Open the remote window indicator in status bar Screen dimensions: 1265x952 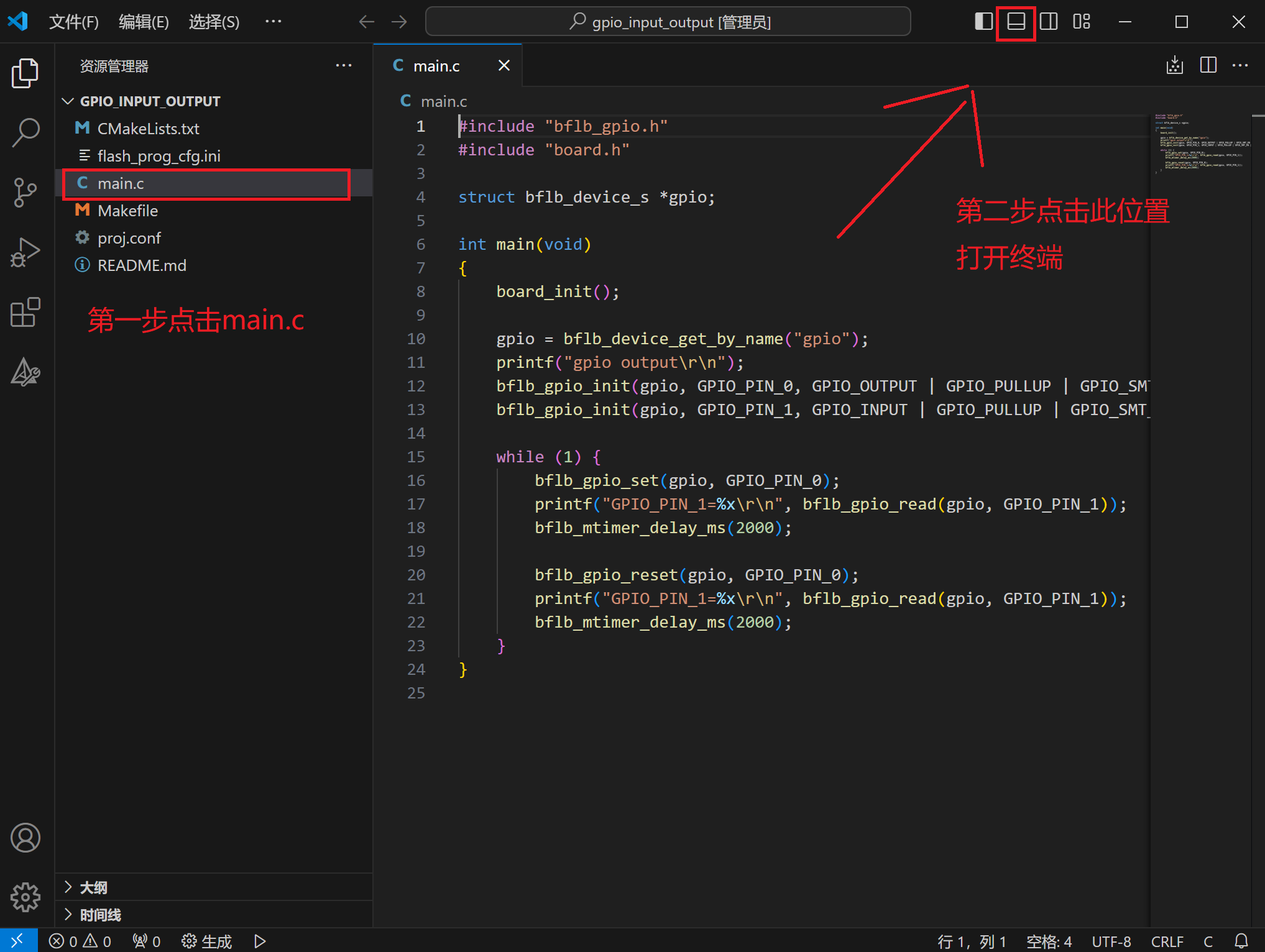coord(18,941)
